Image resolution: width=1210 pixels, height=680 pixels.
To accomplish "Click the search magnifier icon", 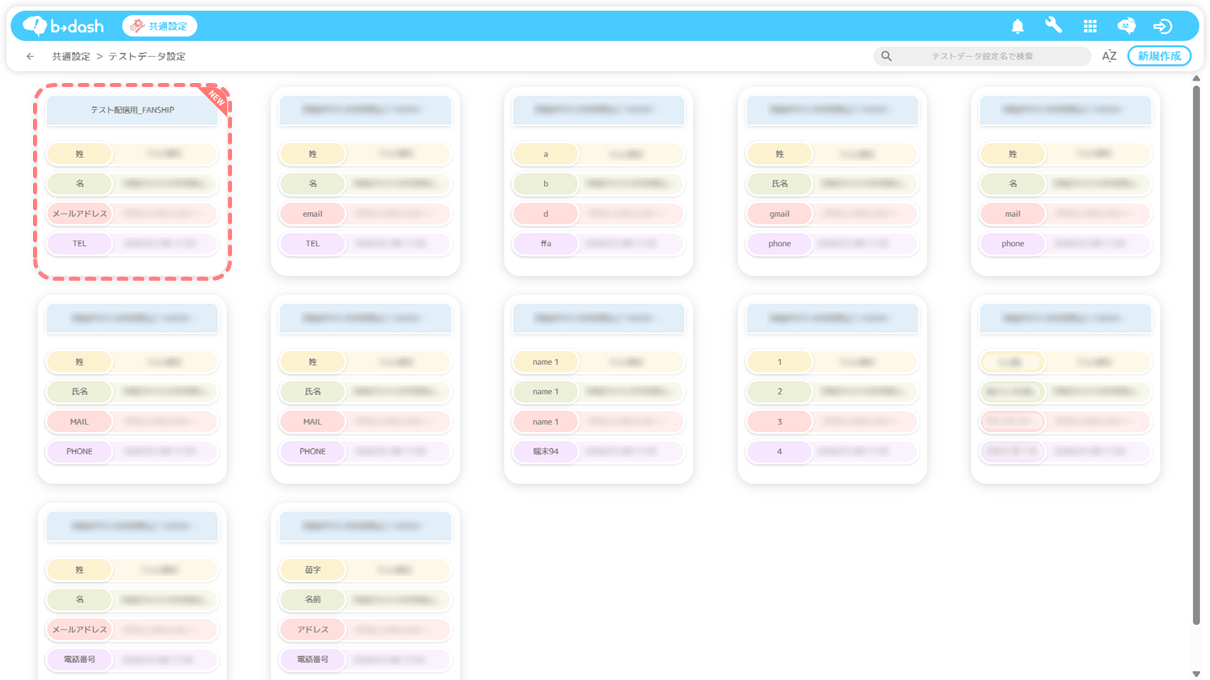I will [x=886, y=57].
